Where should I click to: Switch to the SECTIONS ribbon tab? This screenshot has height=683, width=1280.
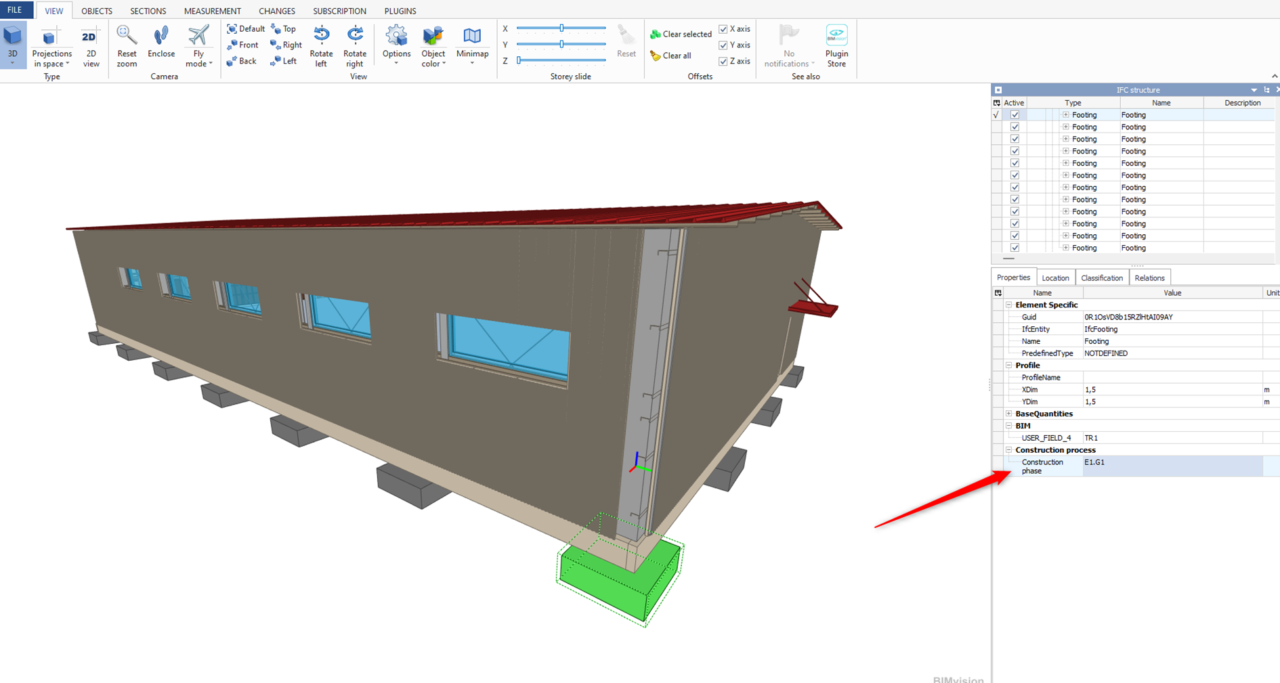coord(148,11)
